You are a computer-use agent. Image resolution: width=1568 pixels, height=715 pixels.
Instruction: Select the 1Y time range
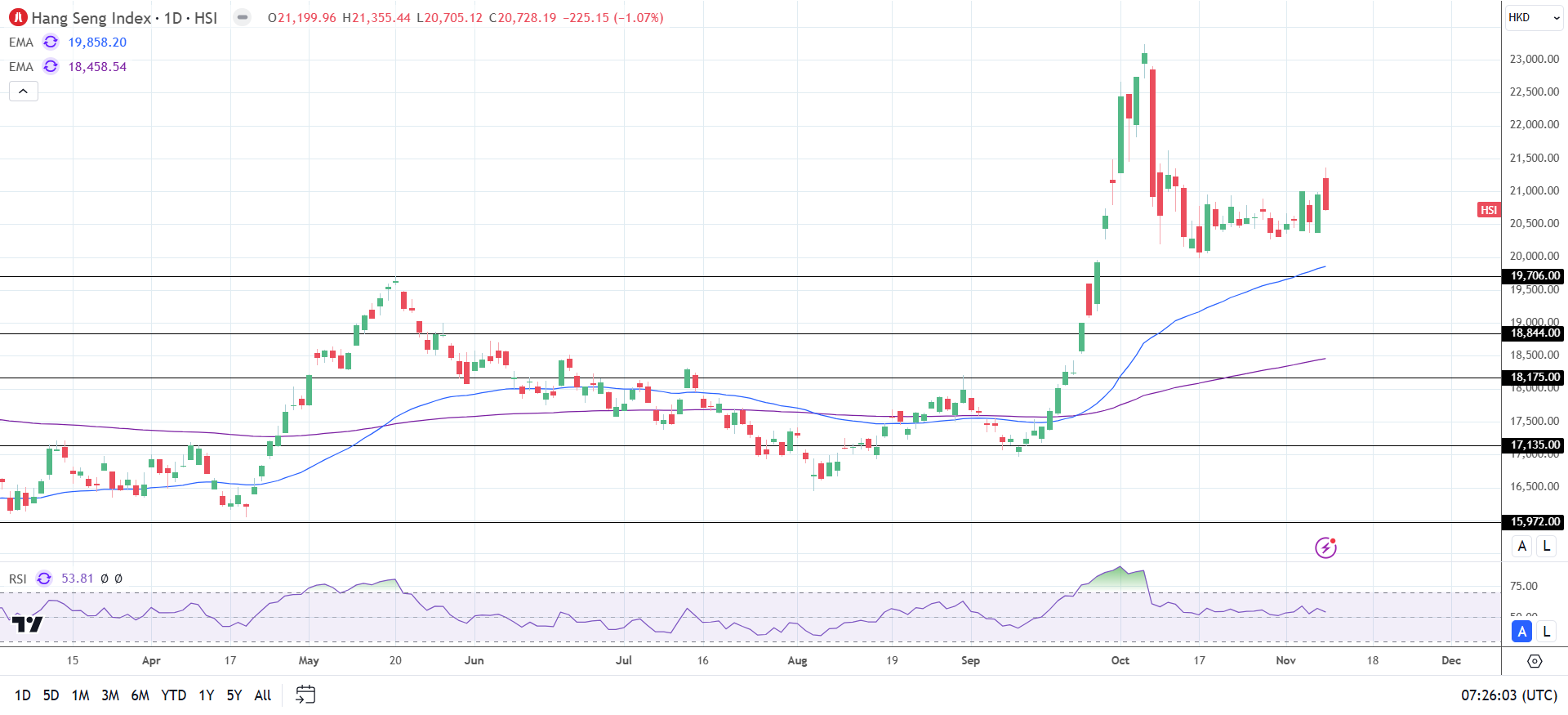click(207, 695)
